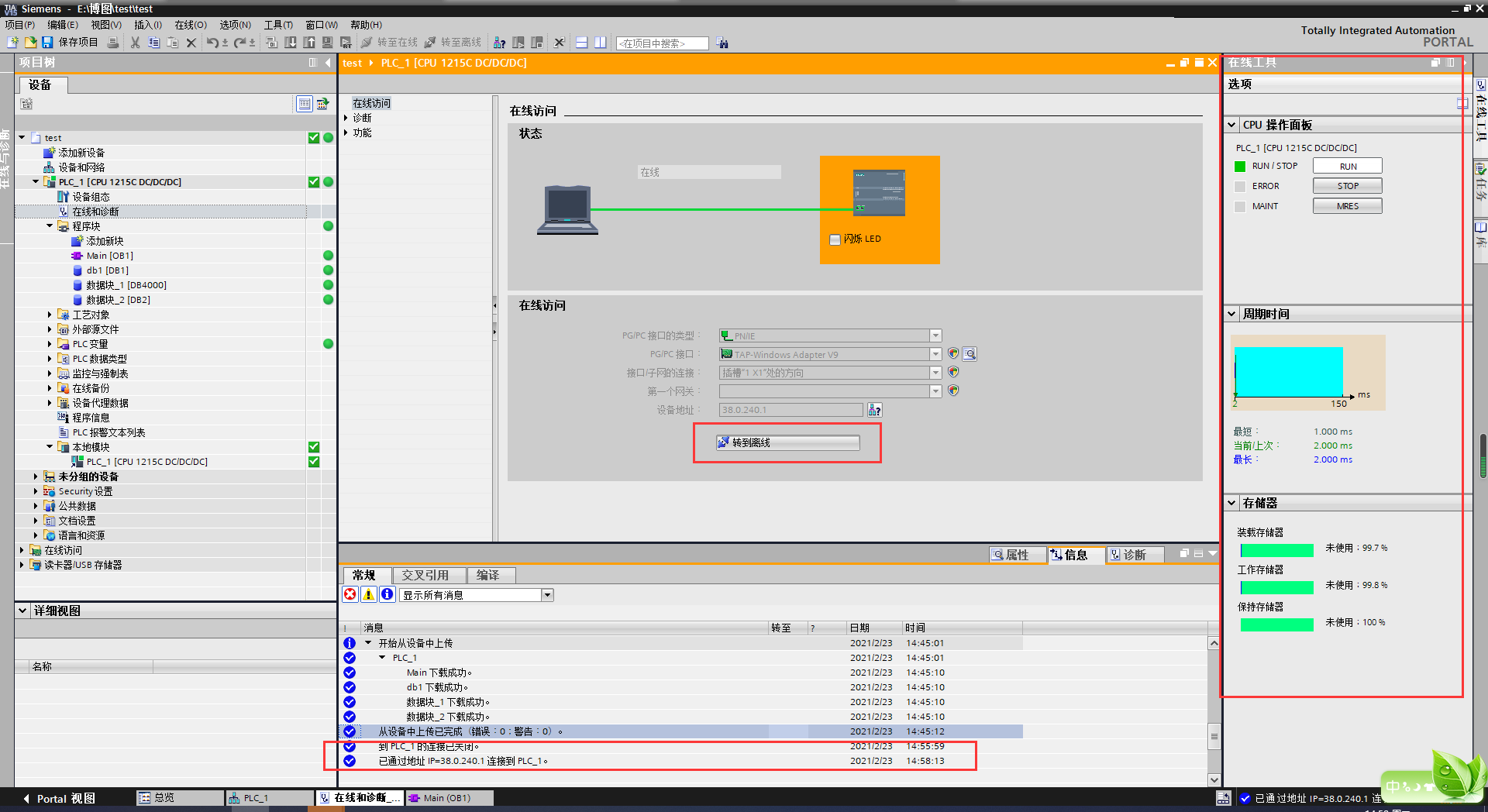Click the RUN button on CPU panel
Screen dimensions: 1488x812
[1347, 166]
